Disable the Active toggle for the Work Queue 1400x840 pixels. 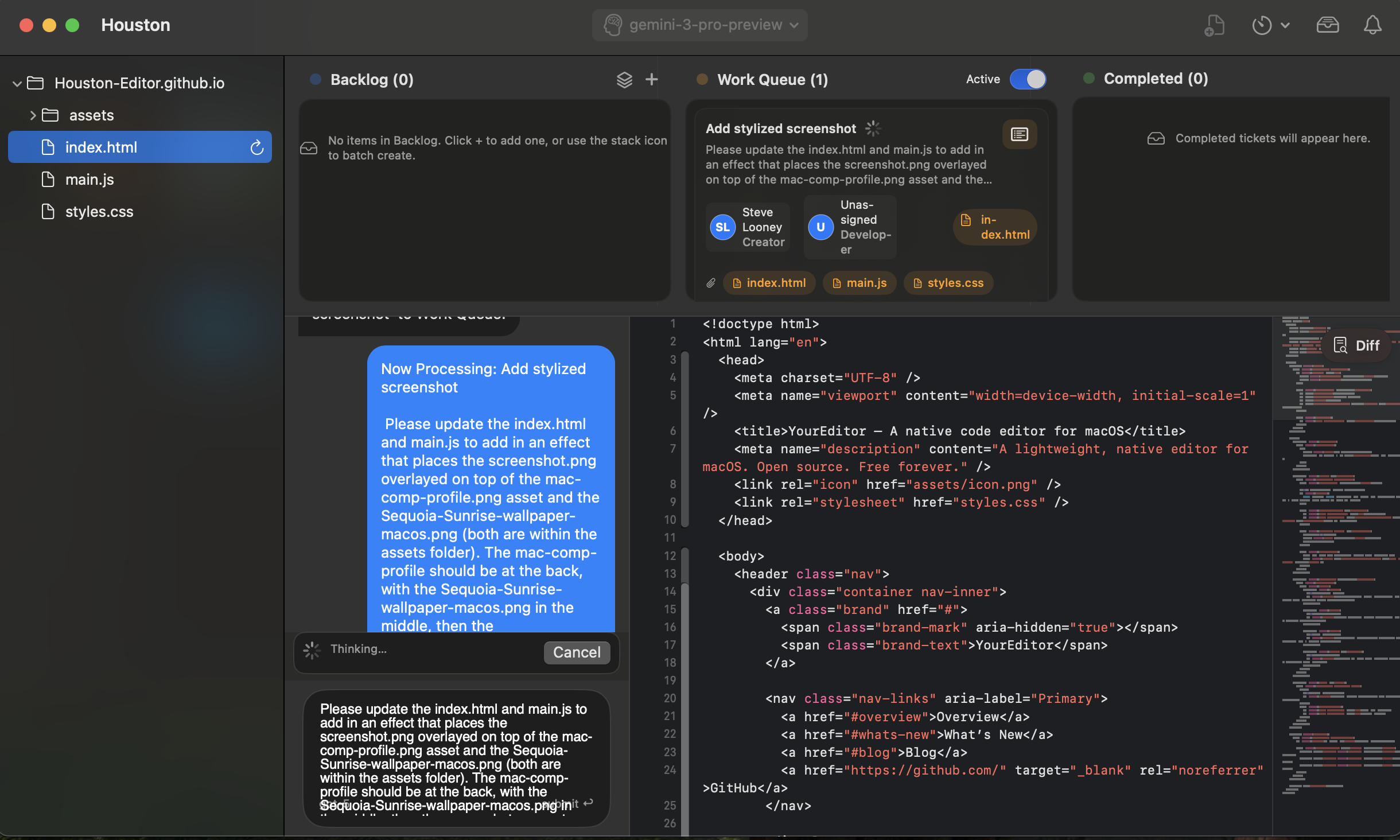tap(1028, 79)
